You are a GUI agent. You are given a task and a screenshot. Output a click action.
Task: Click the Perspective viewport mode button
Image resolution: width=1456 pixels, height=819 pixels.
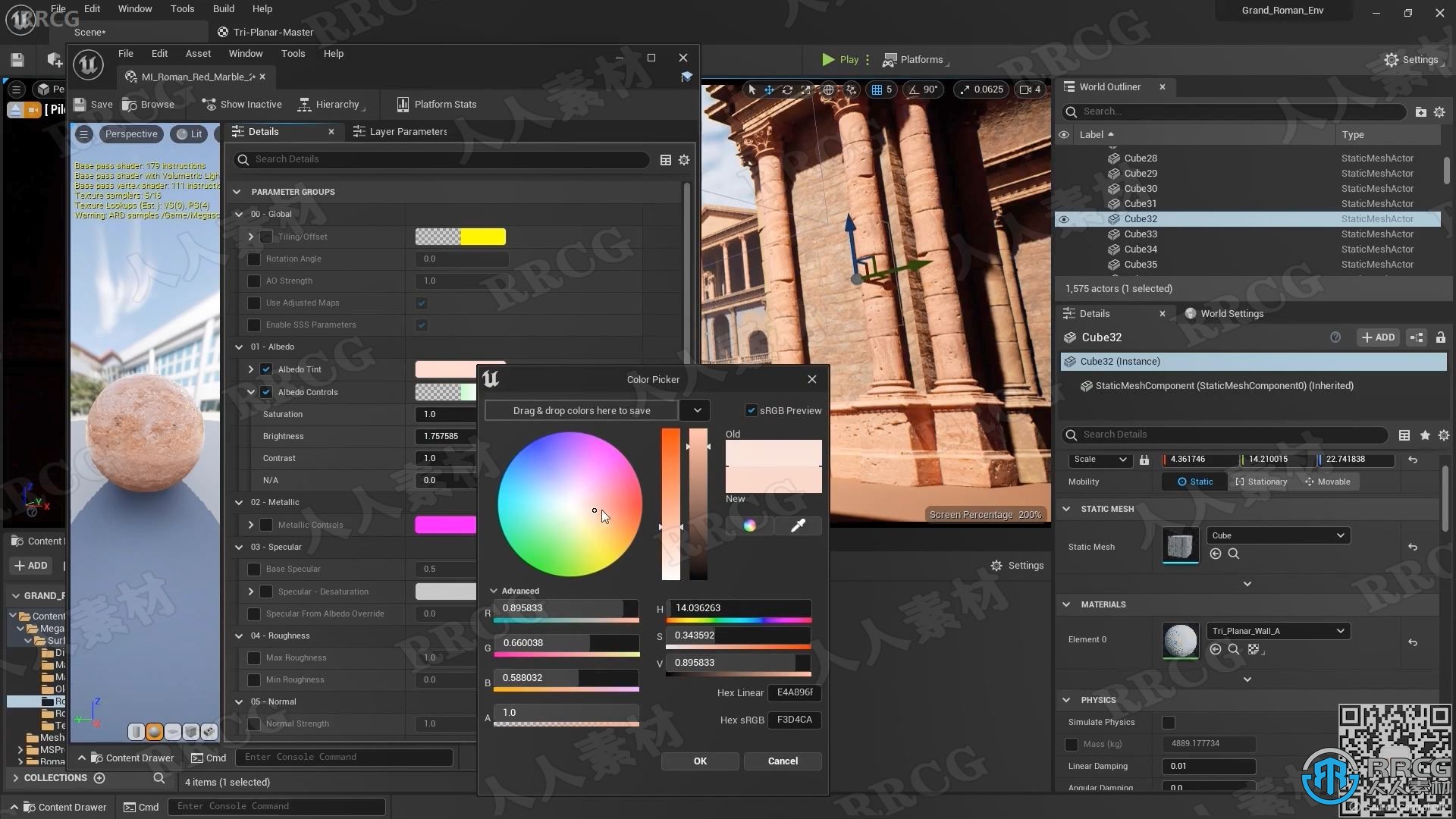131,134
